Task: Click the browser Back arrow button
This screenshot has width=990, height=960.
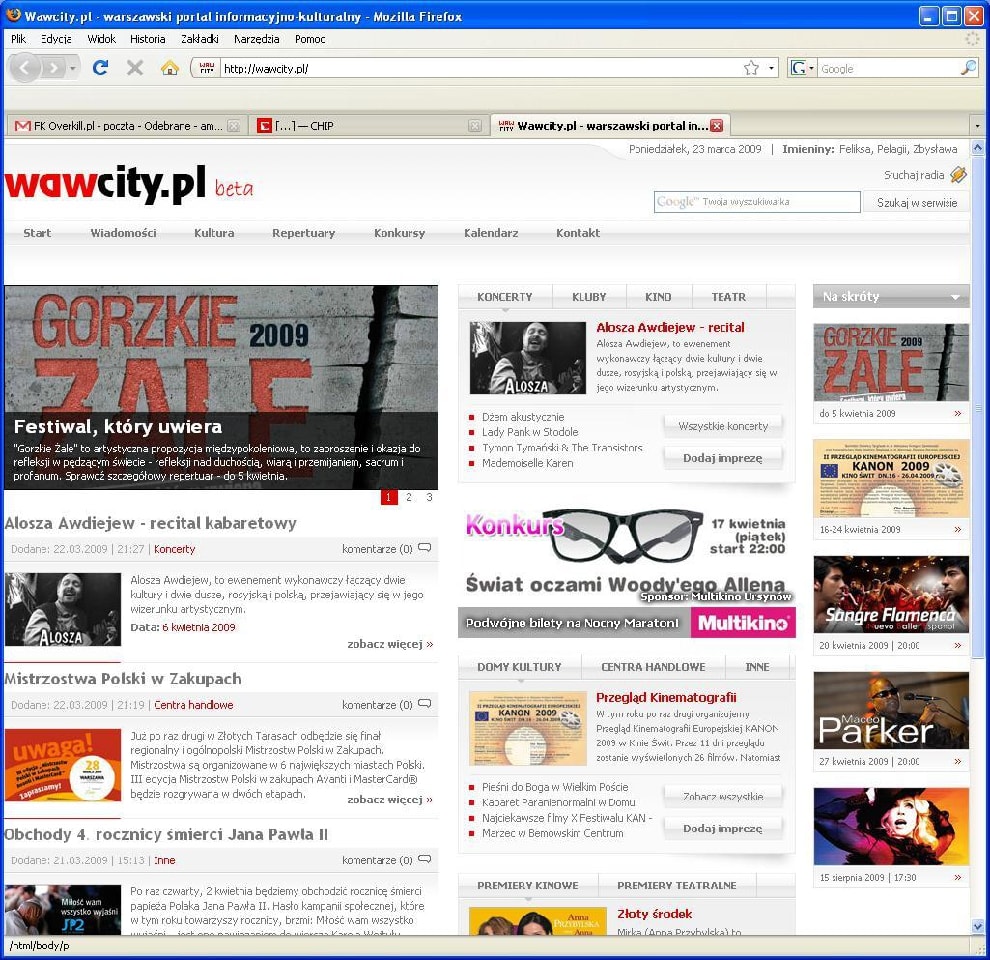Action: pyautogui.click(x=25, y=67)
